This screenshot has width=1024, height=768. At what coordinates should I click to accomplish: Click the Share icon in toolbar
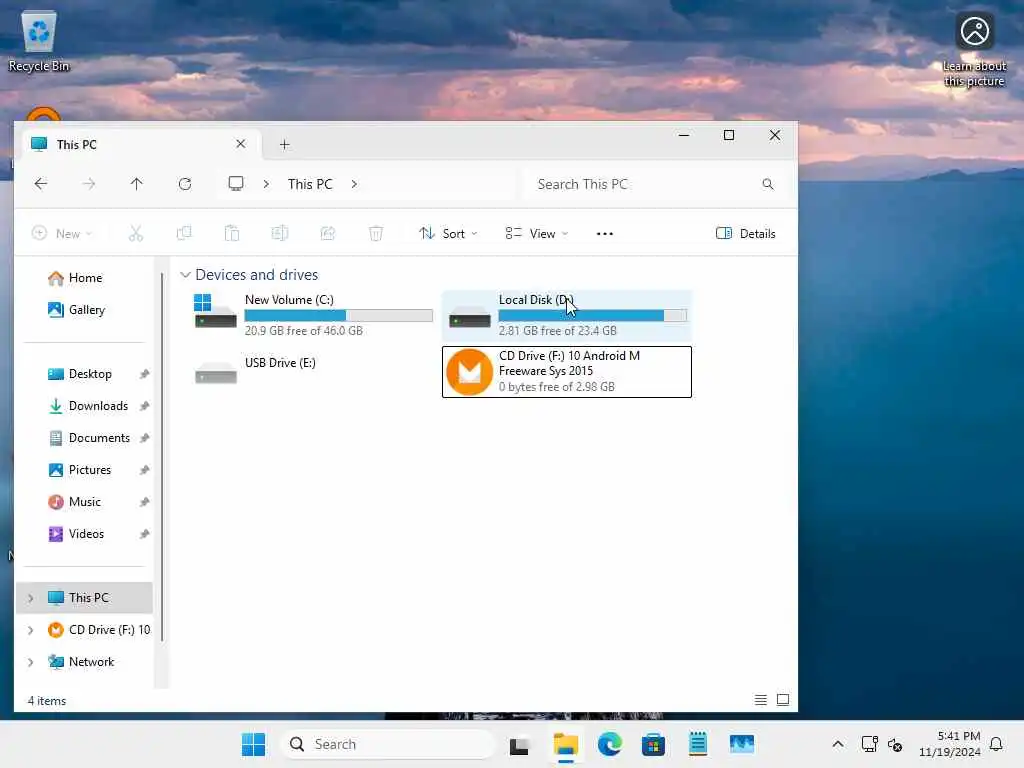click(x=328, y=233)
